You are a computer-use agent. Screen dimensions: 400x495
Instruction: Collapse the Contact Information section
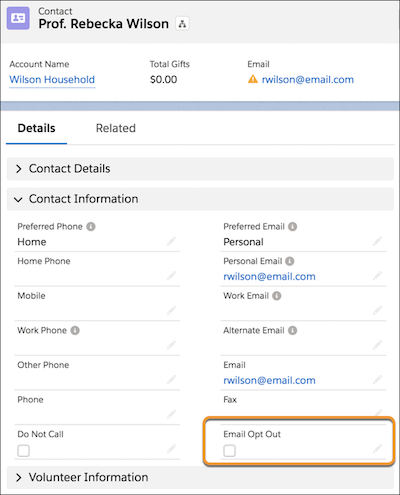point(200,199)
